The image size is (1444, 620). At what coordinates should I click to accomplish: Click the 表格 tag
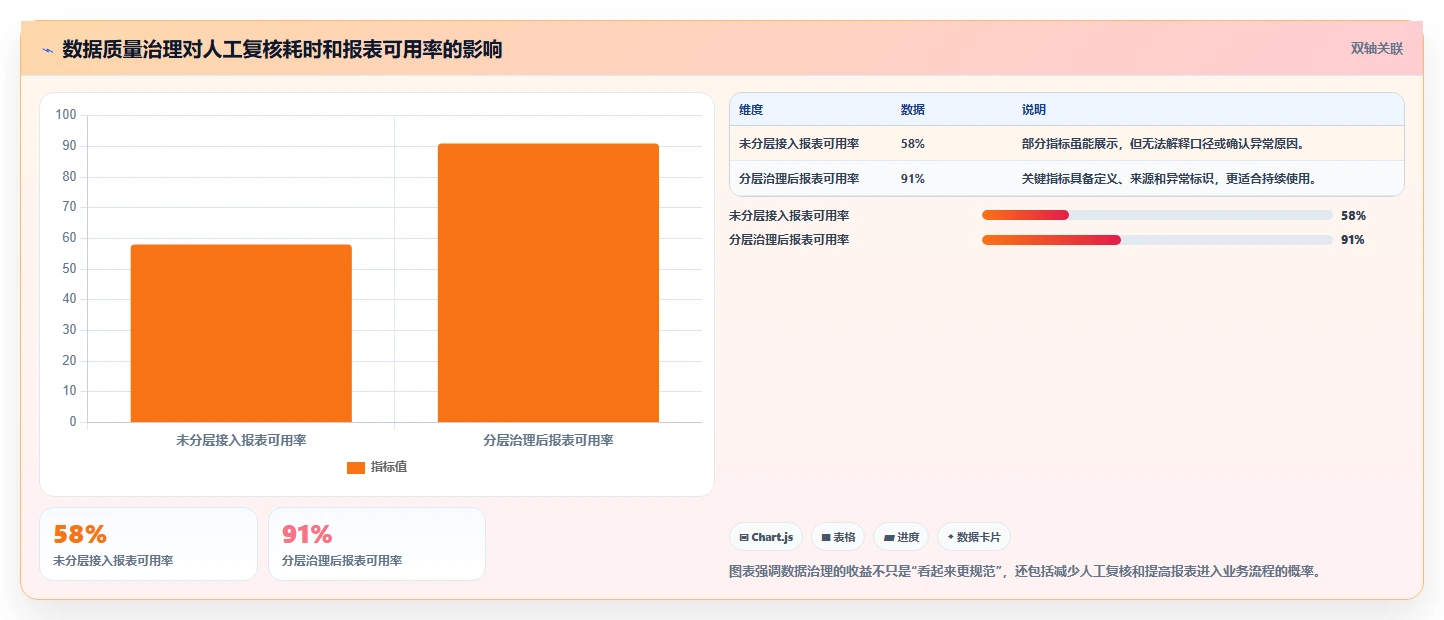[x=838, y=537]
